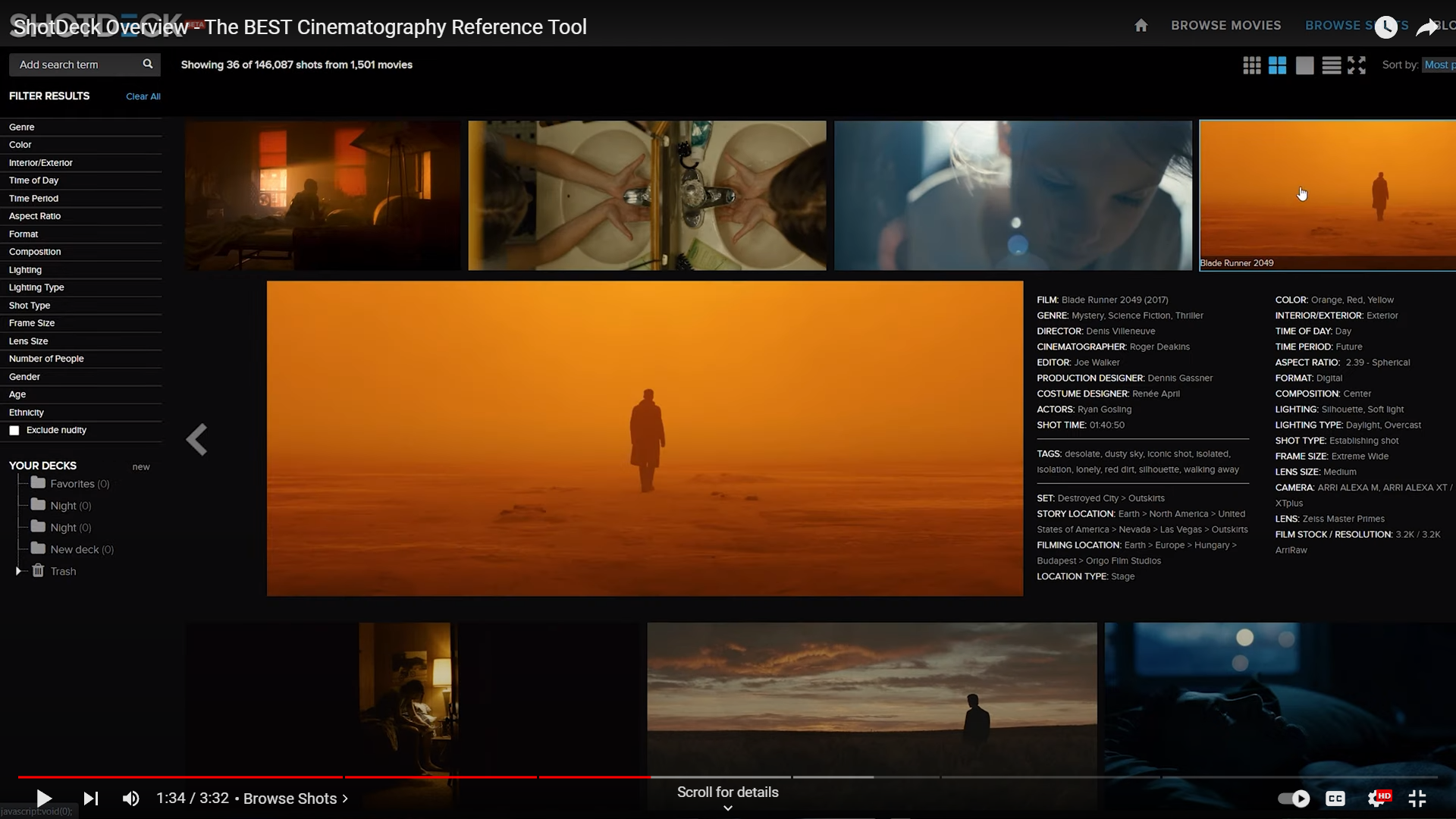Image resolution: width=1456 pixels, height=819 pixels.
Task: Click the 'silhouette' tag
Action: (1159, 469)
